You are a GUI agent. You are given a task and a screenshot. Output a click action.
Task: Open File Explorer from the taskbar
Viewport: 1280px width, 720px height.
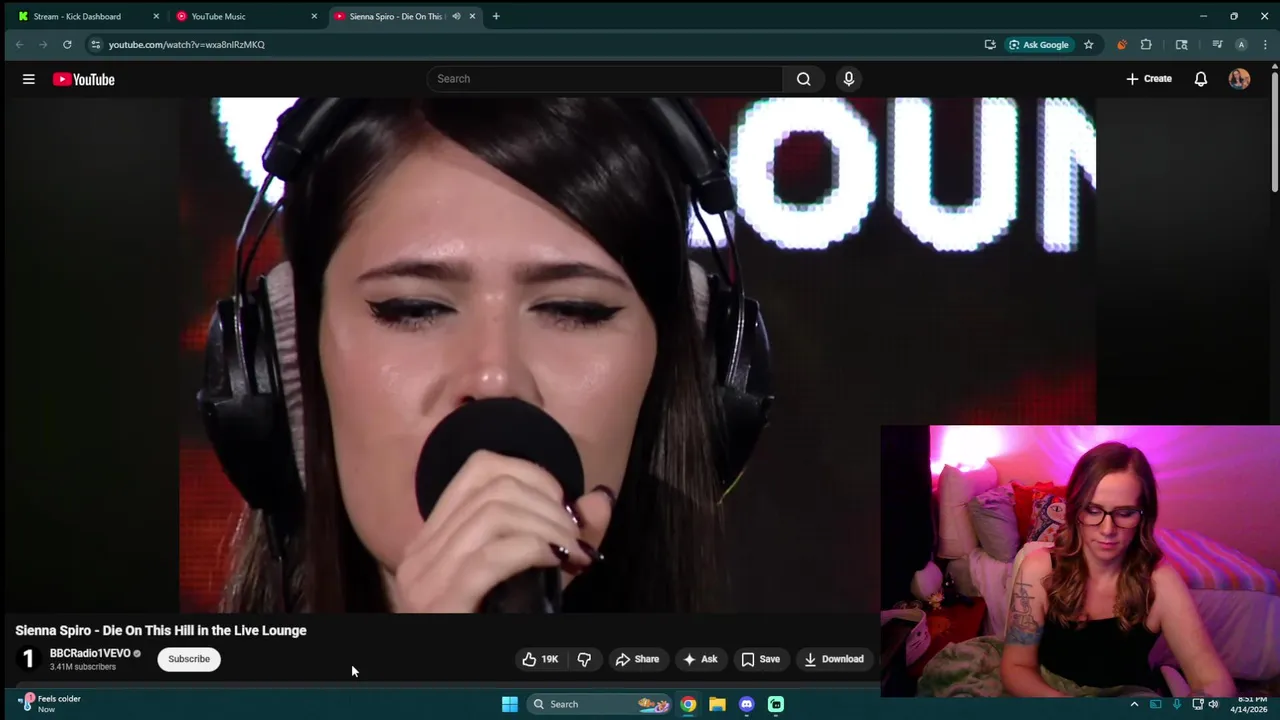tap(717, 704)
